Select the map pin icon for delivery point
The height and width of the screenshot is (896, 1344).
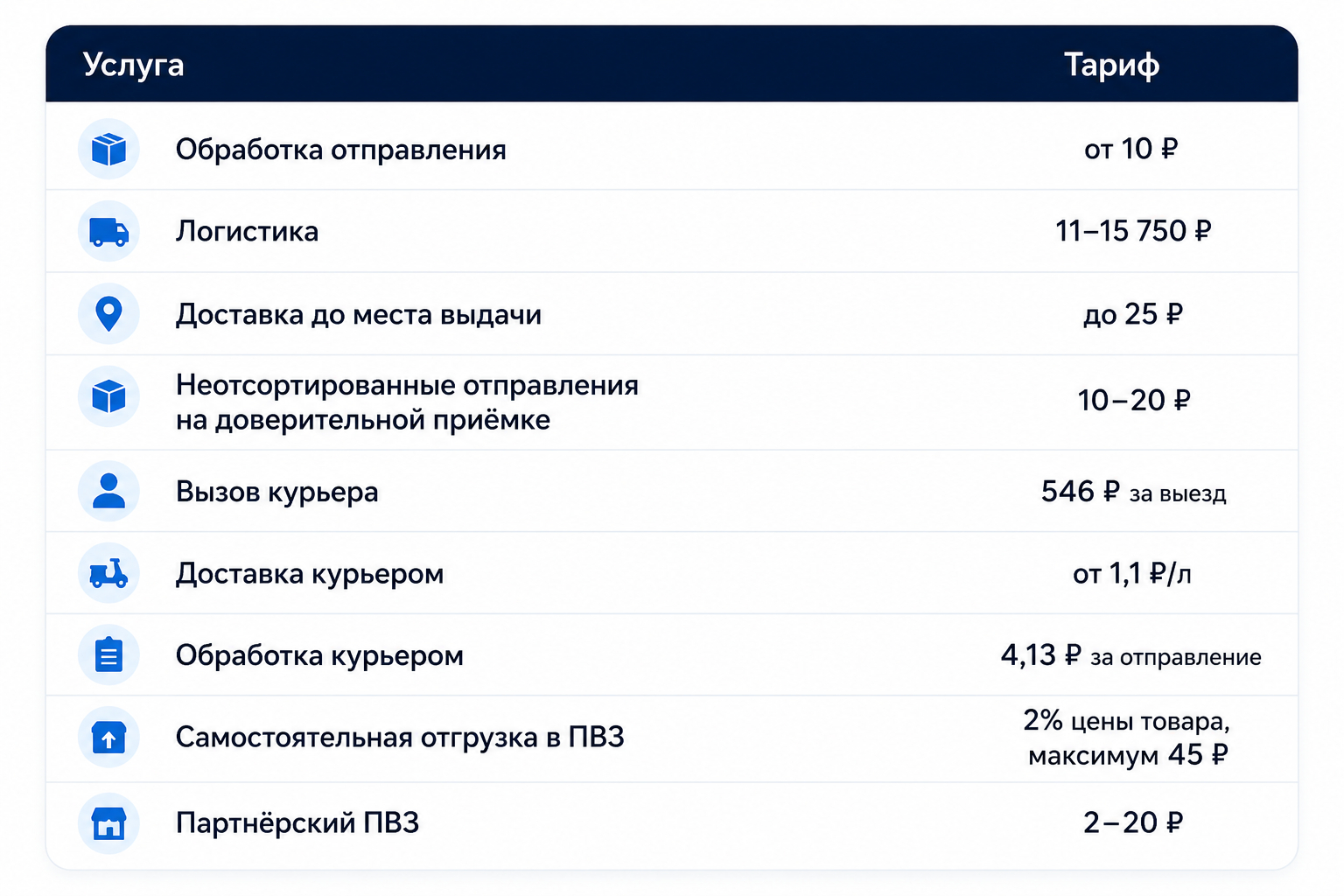click(108, 313)
